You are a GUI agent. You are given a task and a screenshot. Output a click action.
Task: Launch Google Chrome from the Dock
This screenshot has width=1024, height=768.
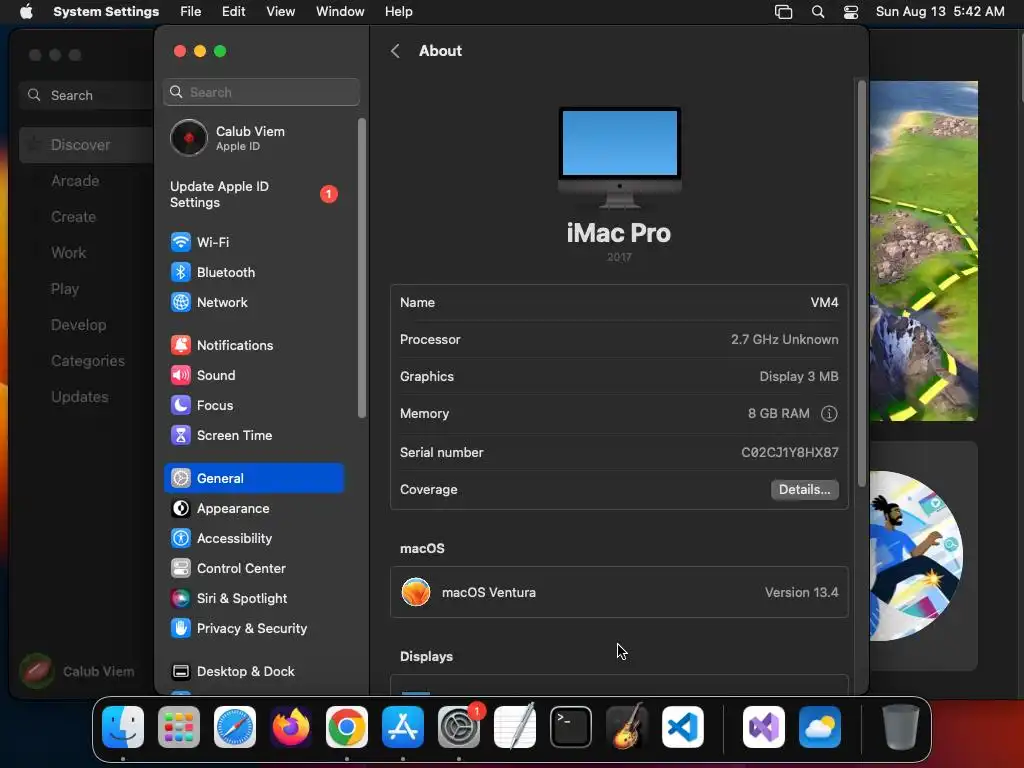click(x=347, y=727)
